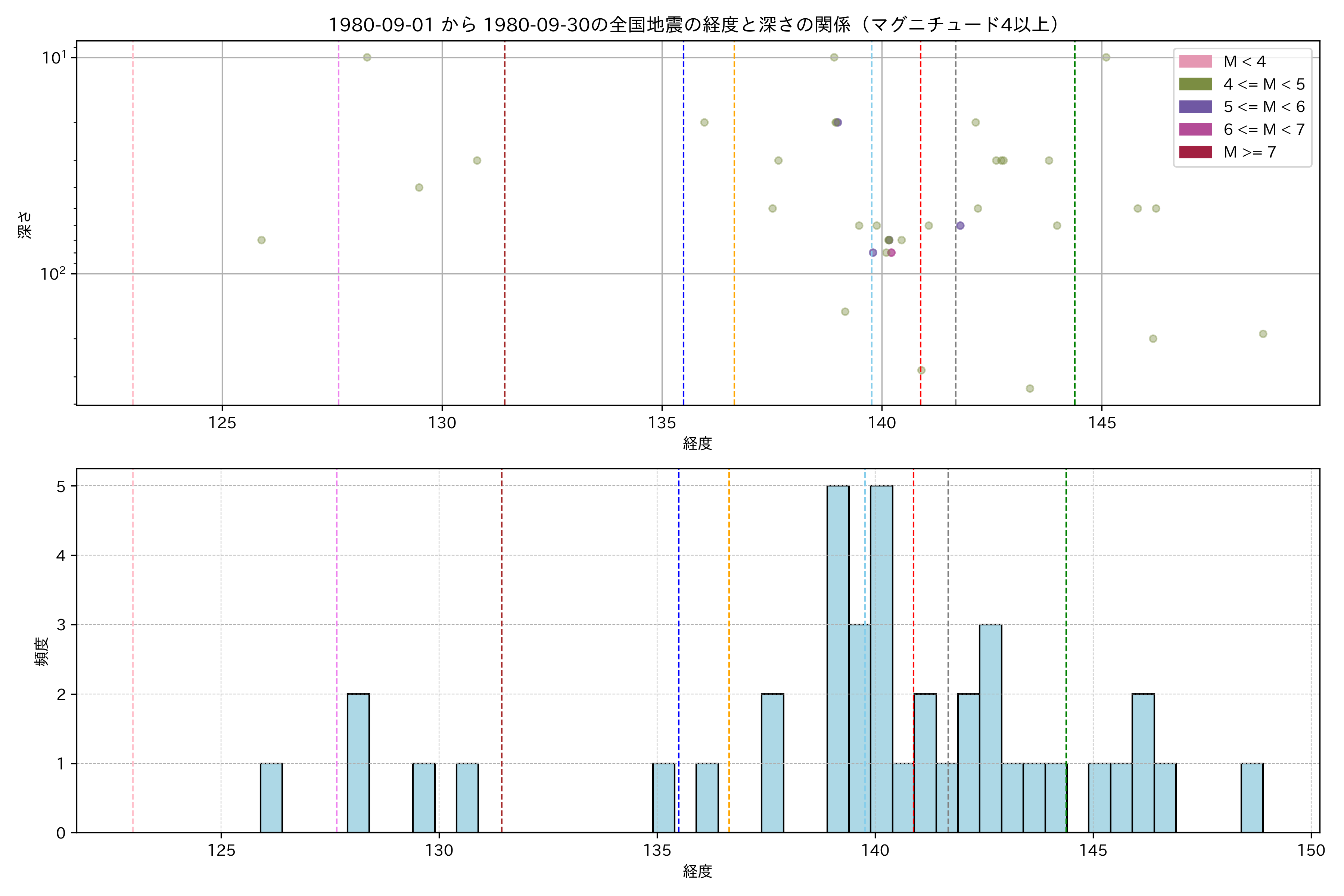
Task: Click the leftmost scatter point near longitude 126
Action: 261,240
